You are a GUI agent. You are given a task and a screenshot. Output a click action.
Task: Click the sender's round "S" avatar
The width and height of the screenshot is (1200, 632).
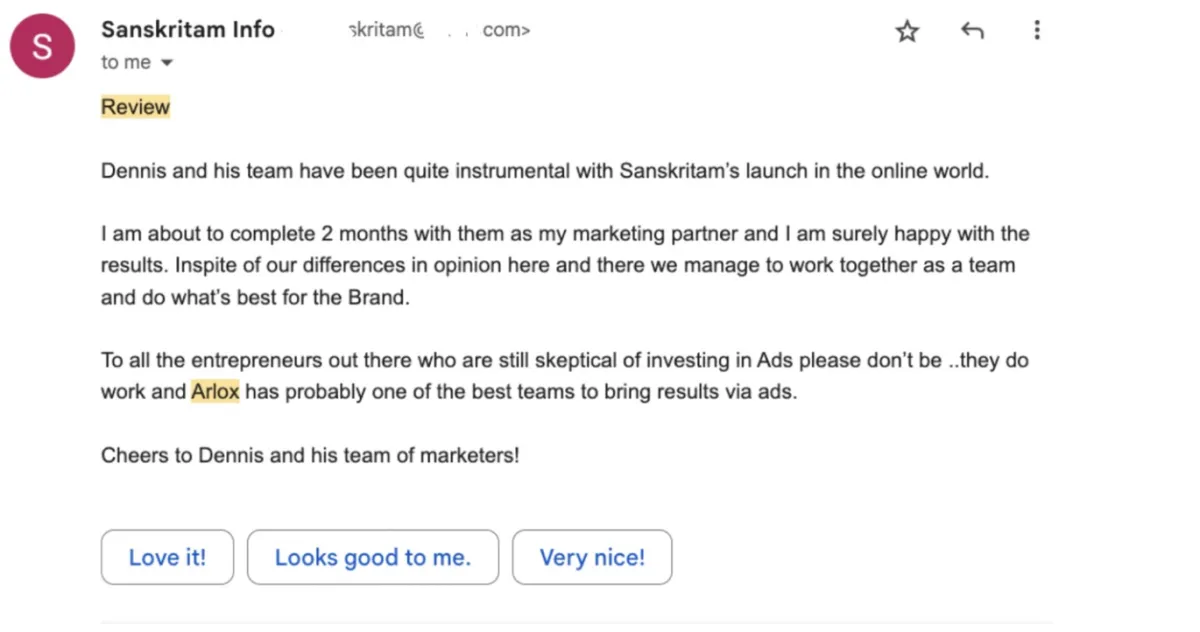tap(42, 46)
